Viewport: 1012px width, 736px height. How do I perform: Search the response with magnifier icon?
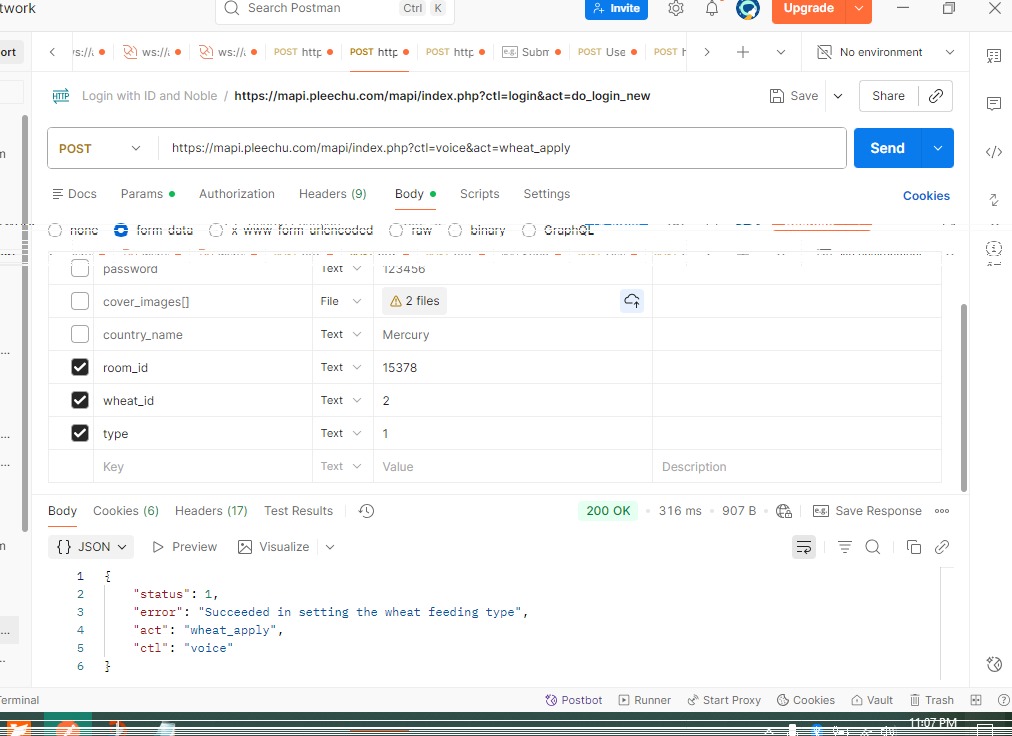(872, 547)
